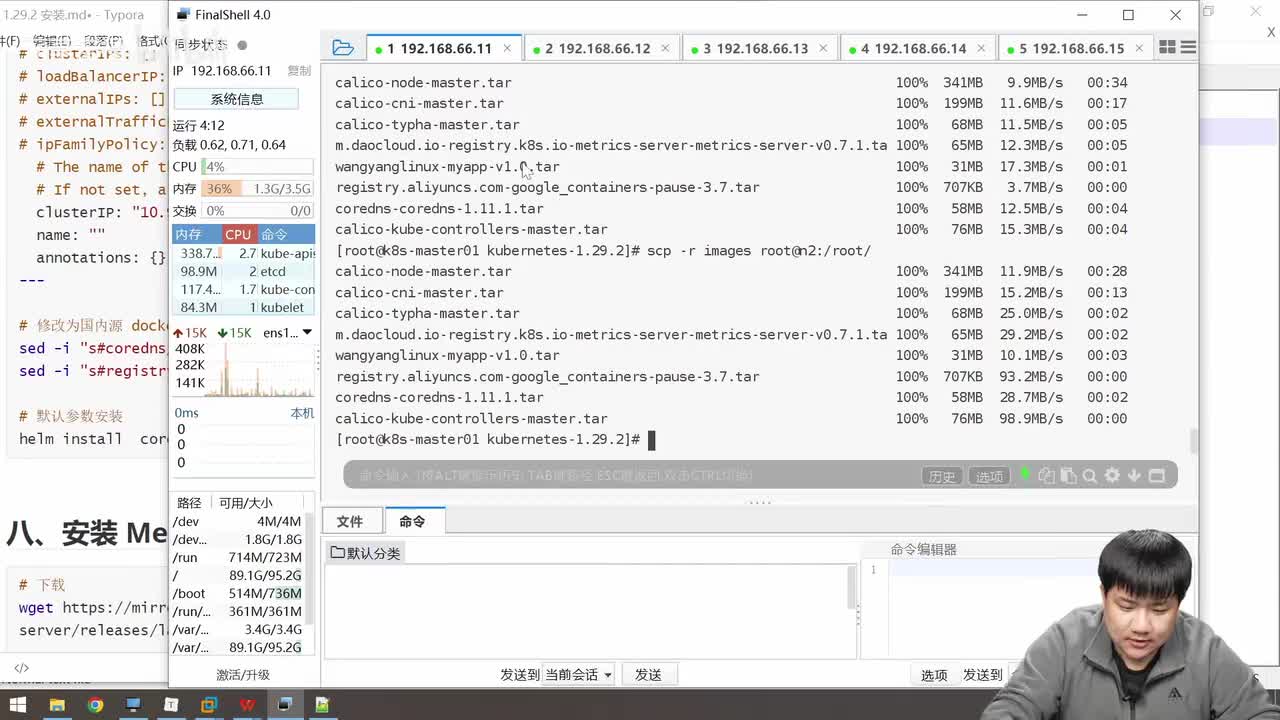Click the 本机 ping target label
The width and height of the screenshot is (1280, 720).
pos(302,413)
